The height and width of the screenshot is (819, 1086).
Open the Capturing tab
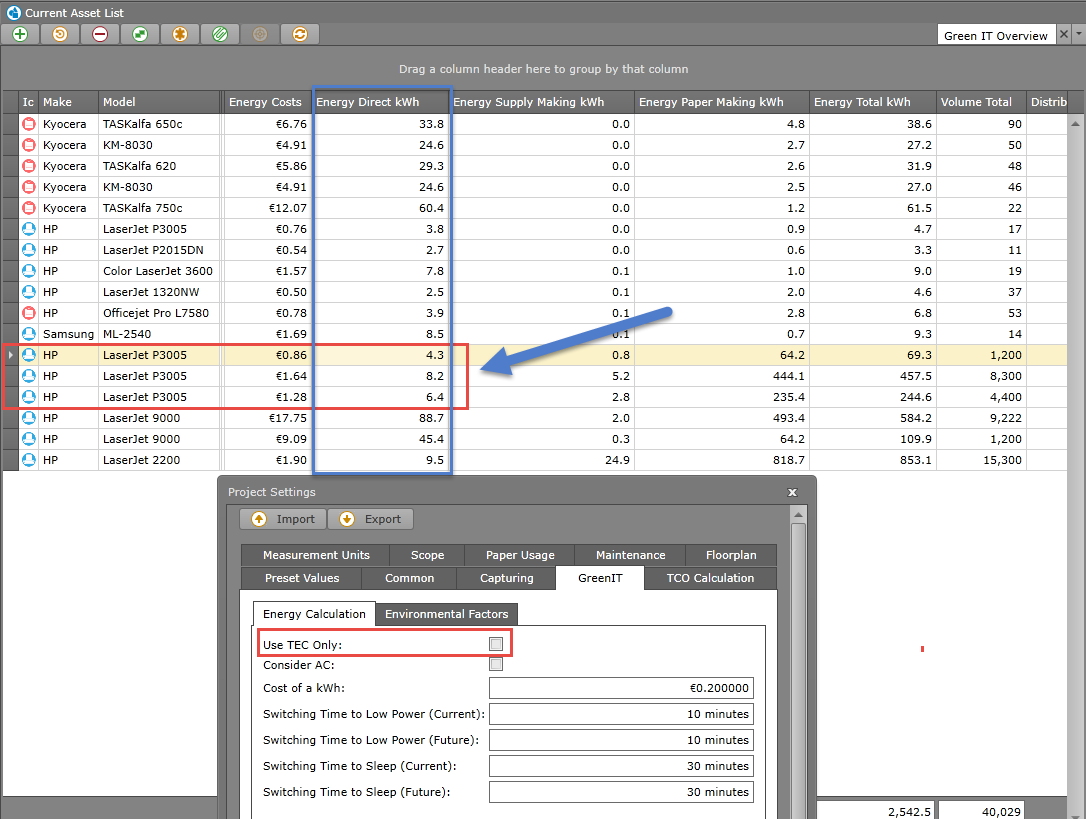click(506, 578)
